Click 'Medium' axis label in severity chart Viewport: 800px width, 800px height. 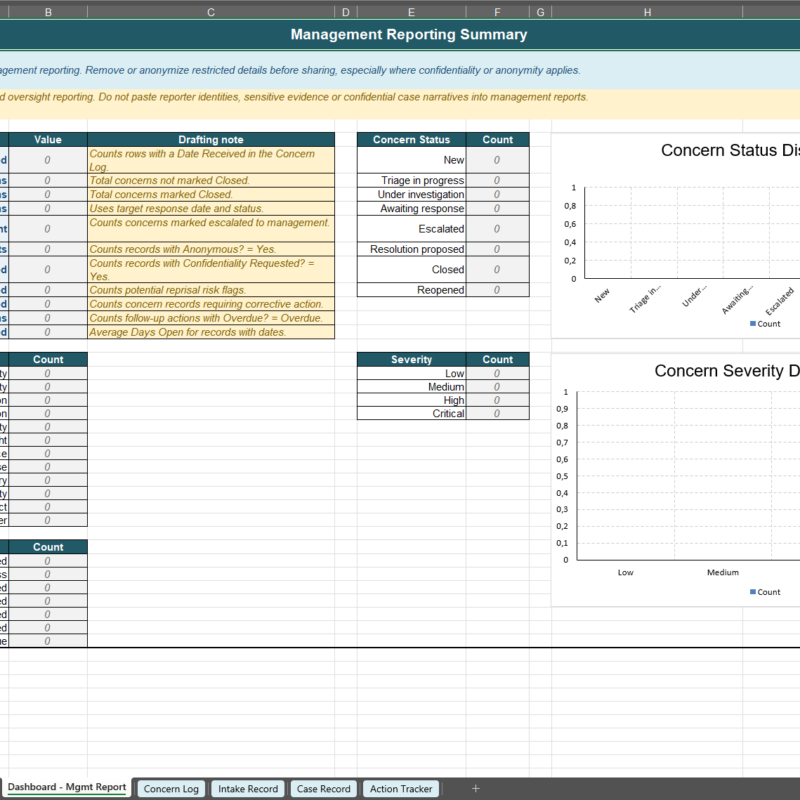722,572
